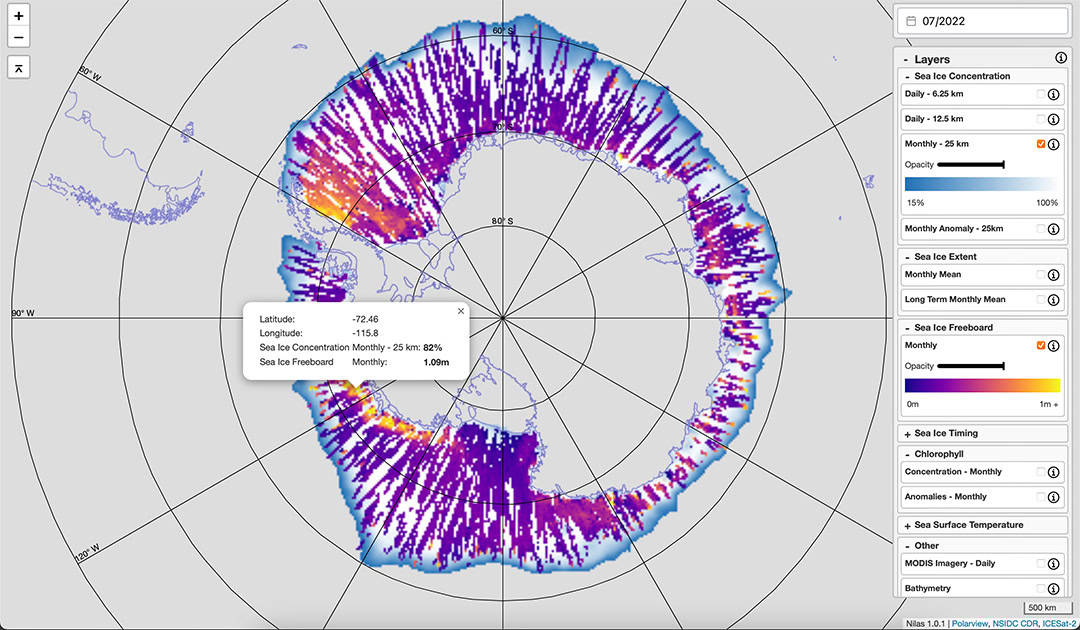
Task: Click the Nilas 1.0.1 version text
Action: 926,624
